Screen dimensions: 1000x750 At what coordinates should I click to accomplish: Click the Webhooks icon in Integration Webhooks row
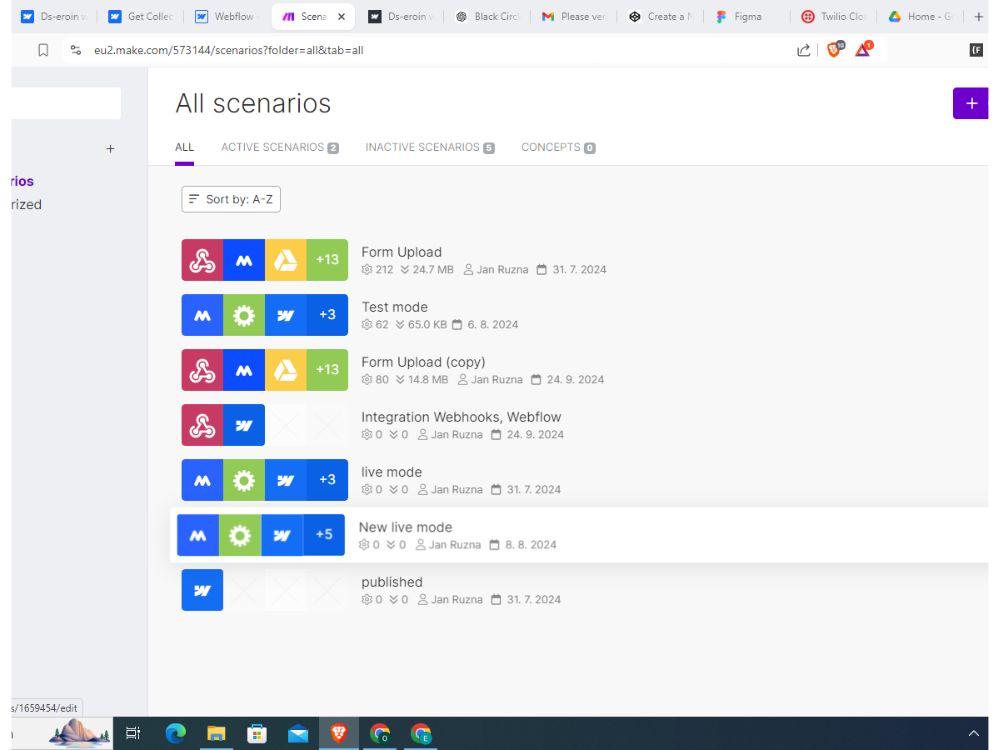tap(202, 425)
